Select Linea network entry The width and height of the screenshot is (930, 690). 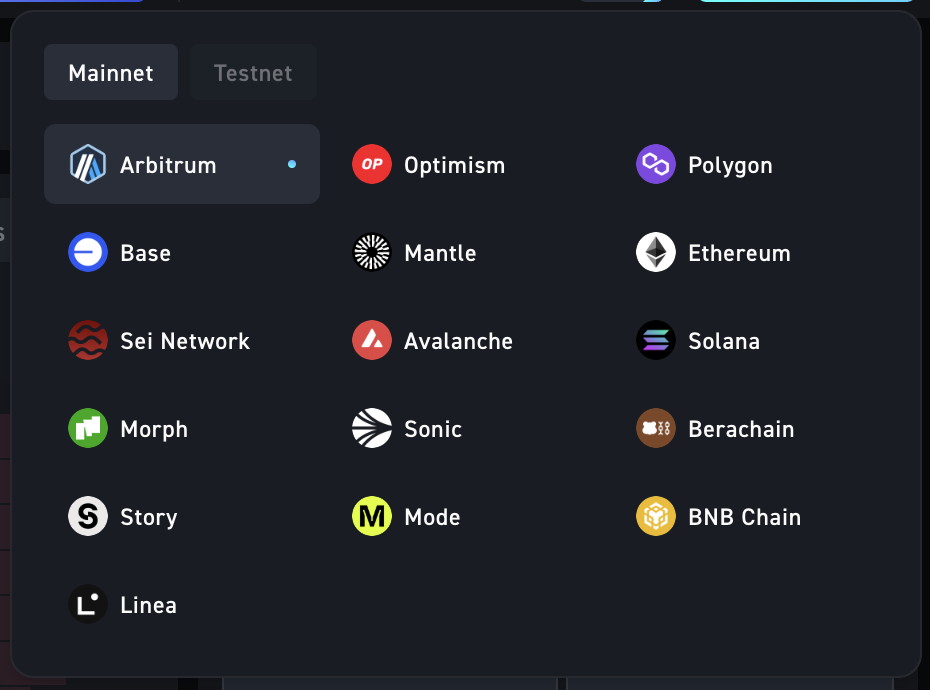tap(148, 605)
